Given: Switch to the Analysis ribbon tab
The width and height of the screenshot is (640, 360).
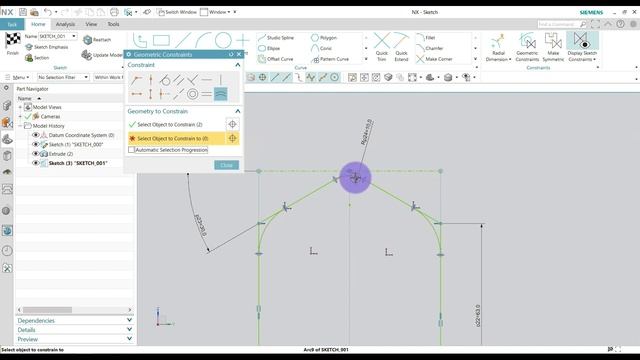Looking at the screenshot, I should click(65, 24).
